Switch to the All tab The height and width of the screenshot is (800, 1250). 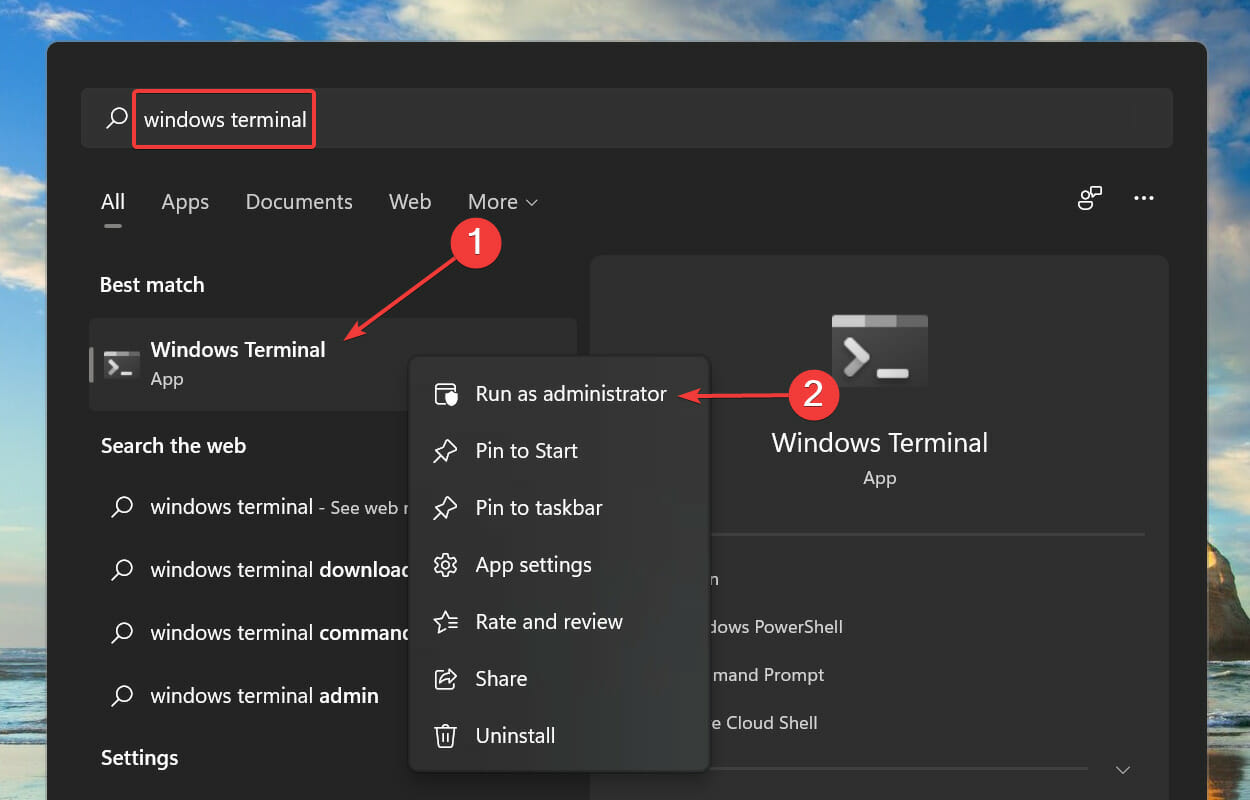(x=113, y=202)
